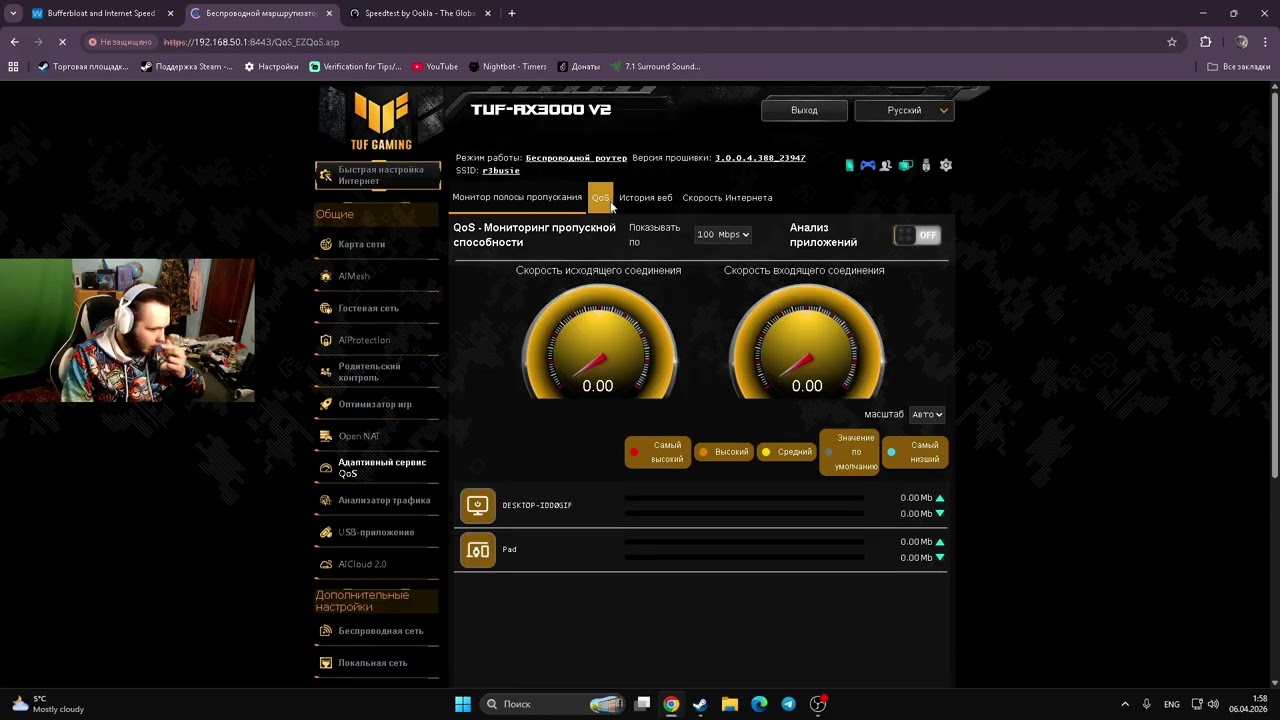The height and width of the screenshot is (720, 1280).
Task: Open AiMesh sidebar item
Action: [377, 276]
